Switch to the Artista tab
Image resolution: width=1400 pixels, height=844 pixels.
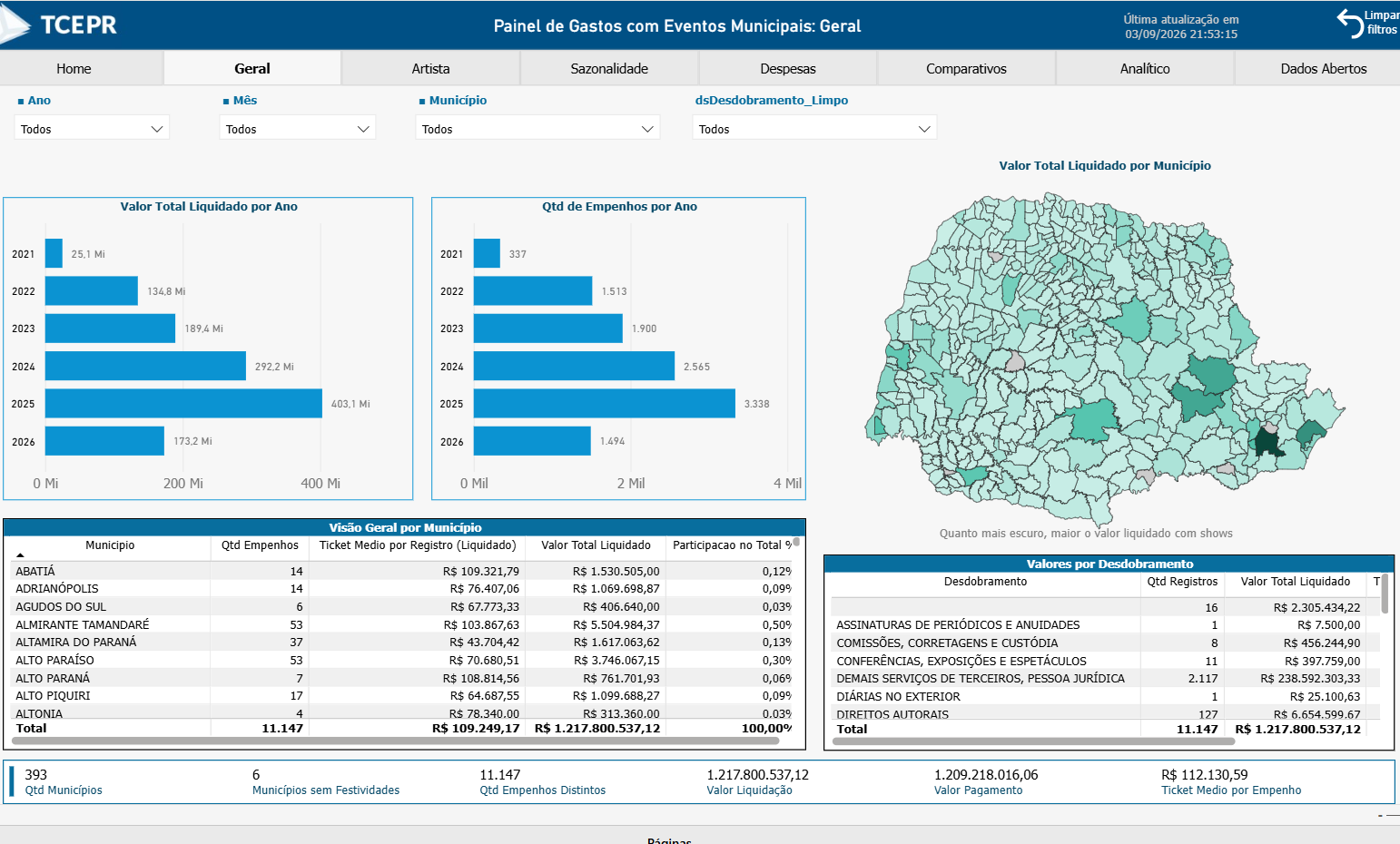click(430, 69)
